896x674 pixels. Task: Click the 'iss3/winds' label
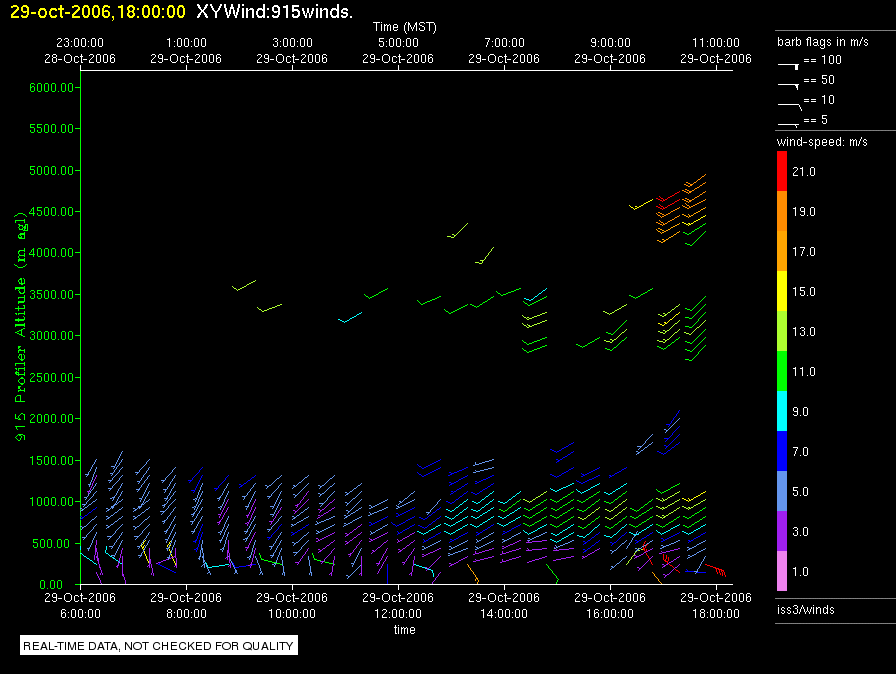coord(806,610)
